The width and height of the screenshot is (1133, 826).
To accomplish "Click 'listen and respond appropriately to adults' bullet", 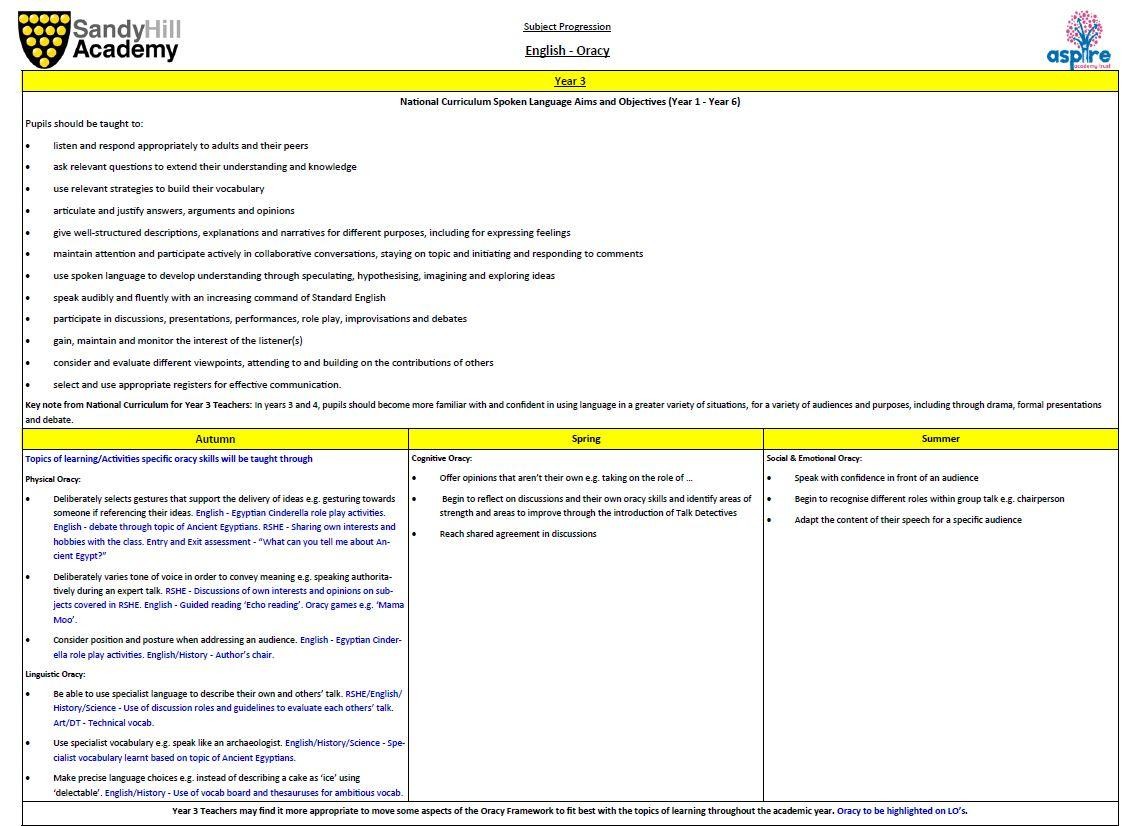I will 181,146.
